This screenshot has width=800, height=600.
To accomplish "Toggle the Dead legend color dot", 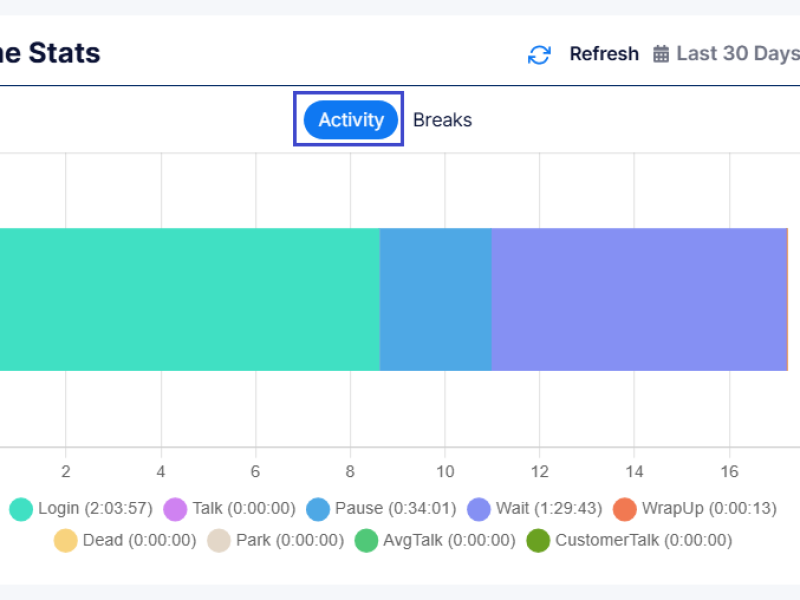I will click(x=65, y=541).
